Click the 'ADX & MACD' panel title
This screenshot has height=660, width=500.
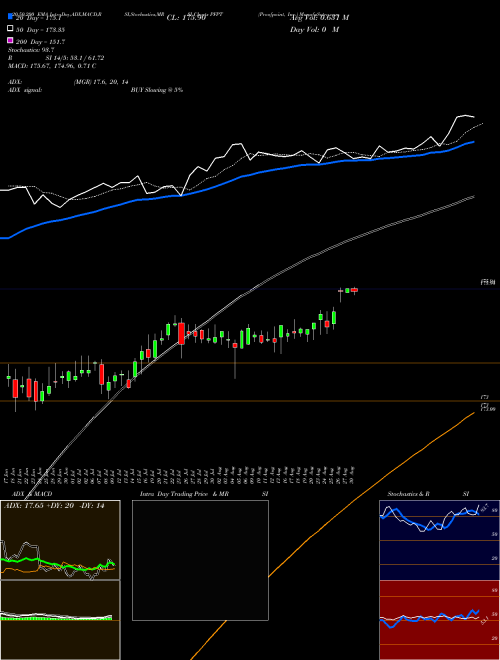point(32,494)
